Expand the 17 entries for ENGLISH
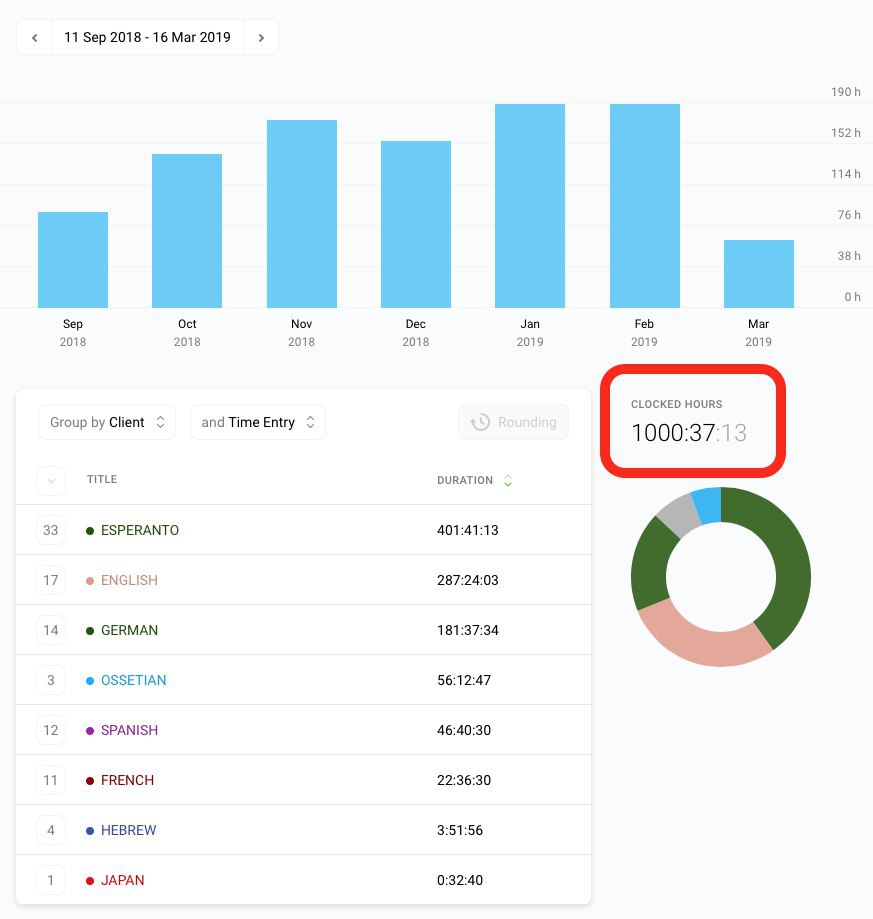The image size is (873, 919). coord(51,580)
